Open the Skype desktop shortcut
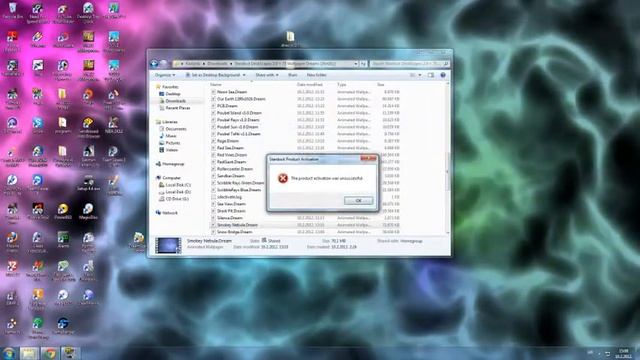This screenshot has width=640, height=360. (38, 125)
